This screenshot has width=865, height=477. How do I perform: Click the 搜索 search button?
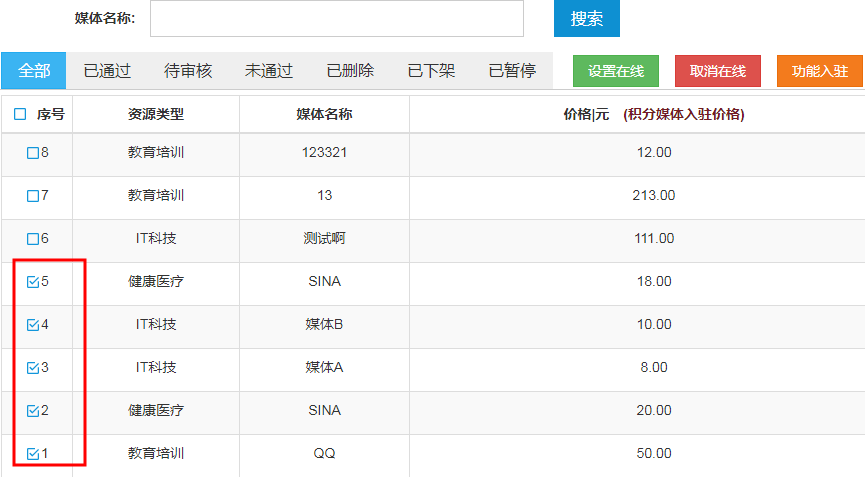click(586, 18)
